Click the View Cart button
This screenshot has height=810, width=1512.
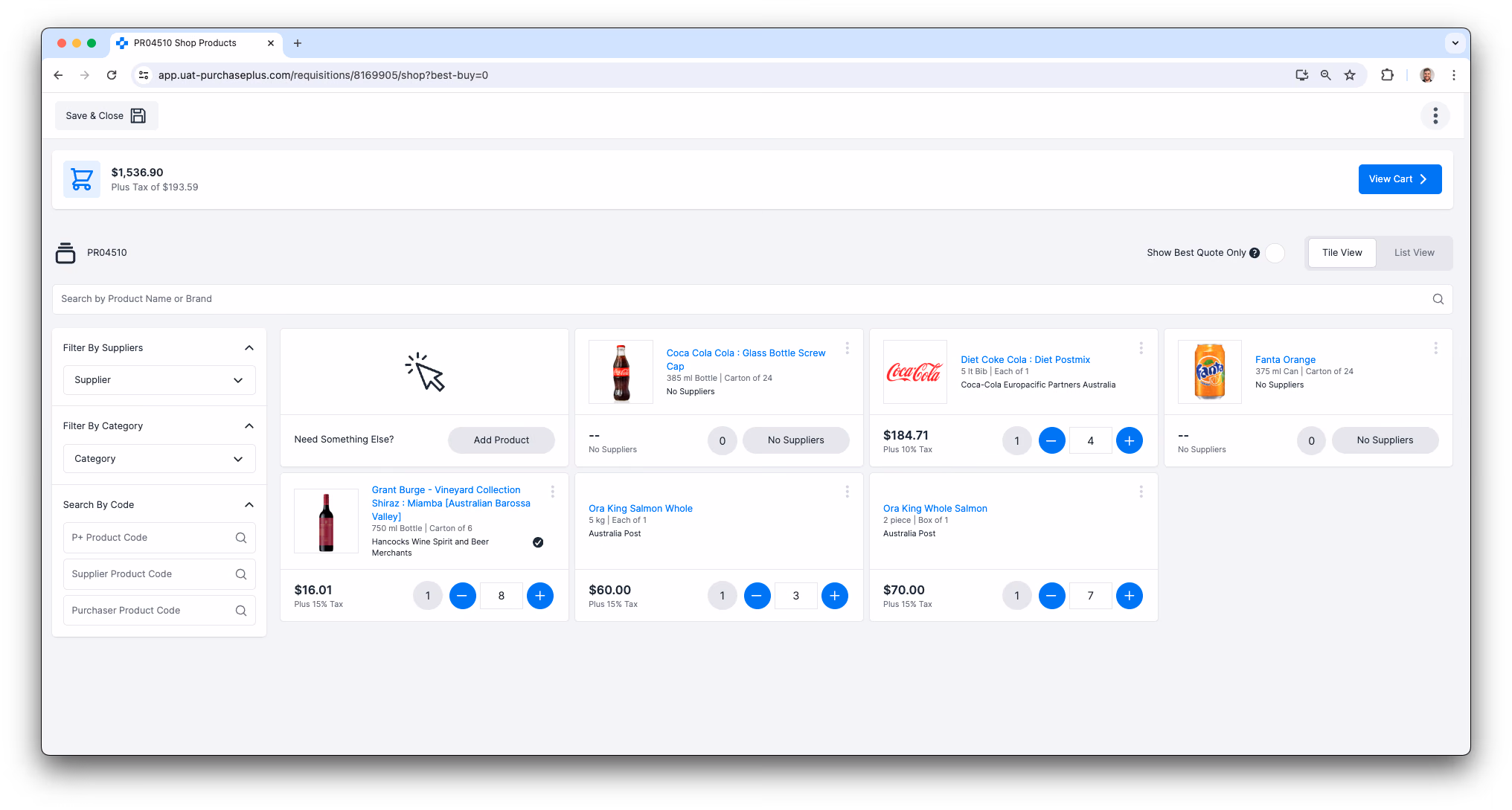pos(1400,179)
